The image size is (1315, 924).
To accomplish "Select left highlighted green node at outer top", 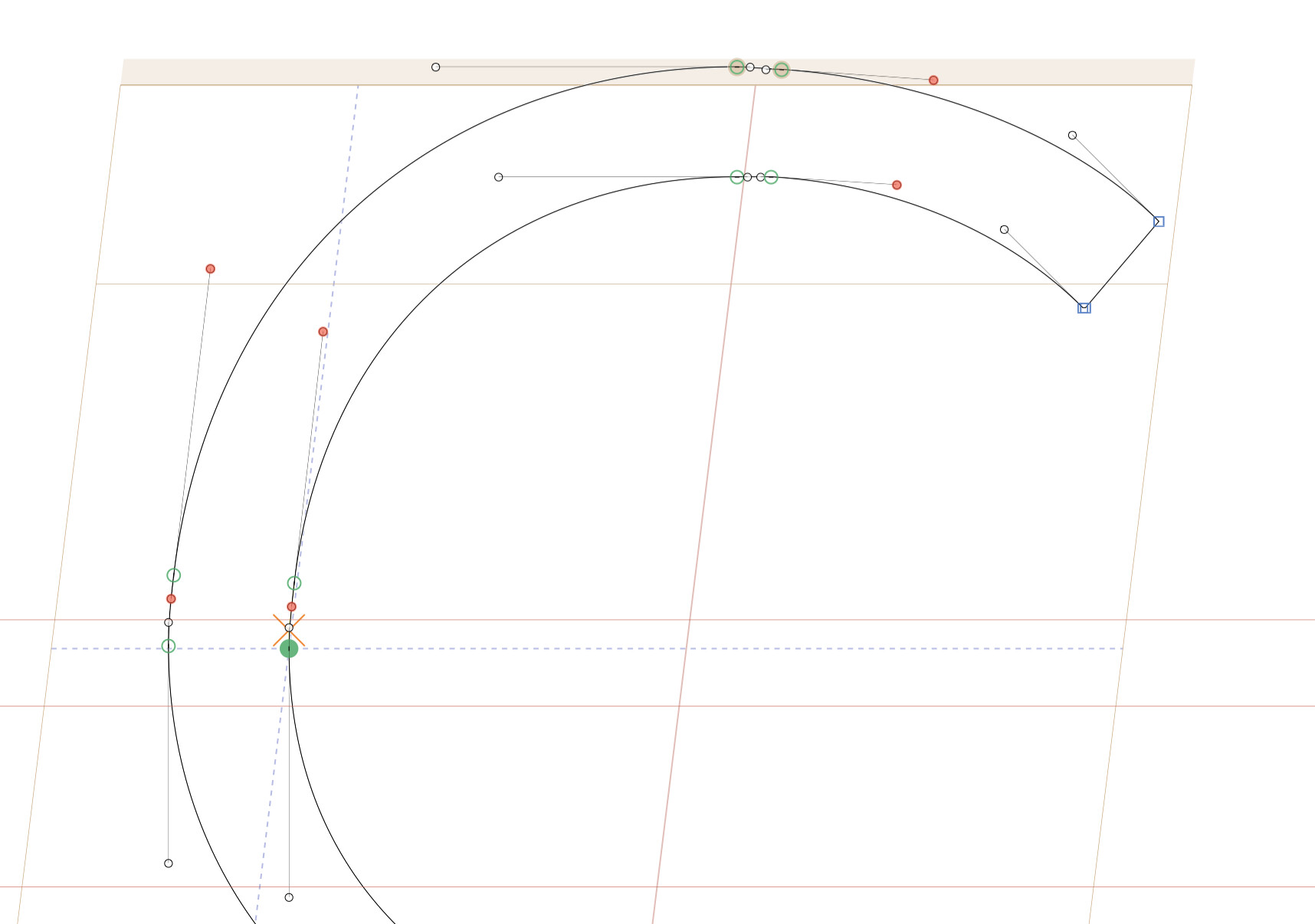I will (x=736, y=67).
